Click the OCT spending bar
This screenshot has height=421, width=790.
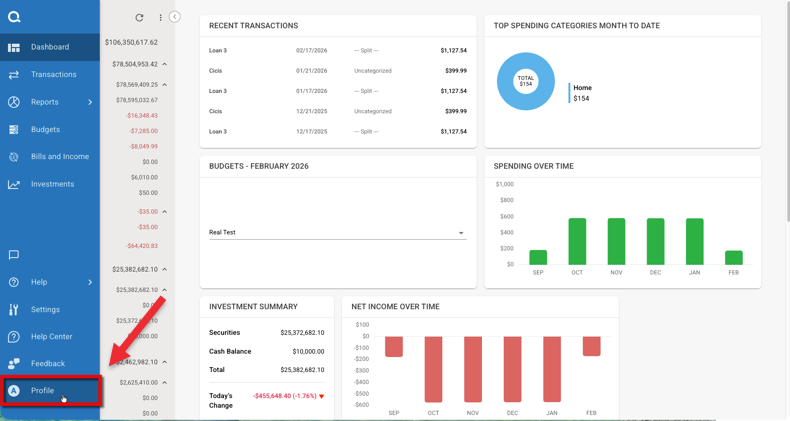tap(577, 241)
